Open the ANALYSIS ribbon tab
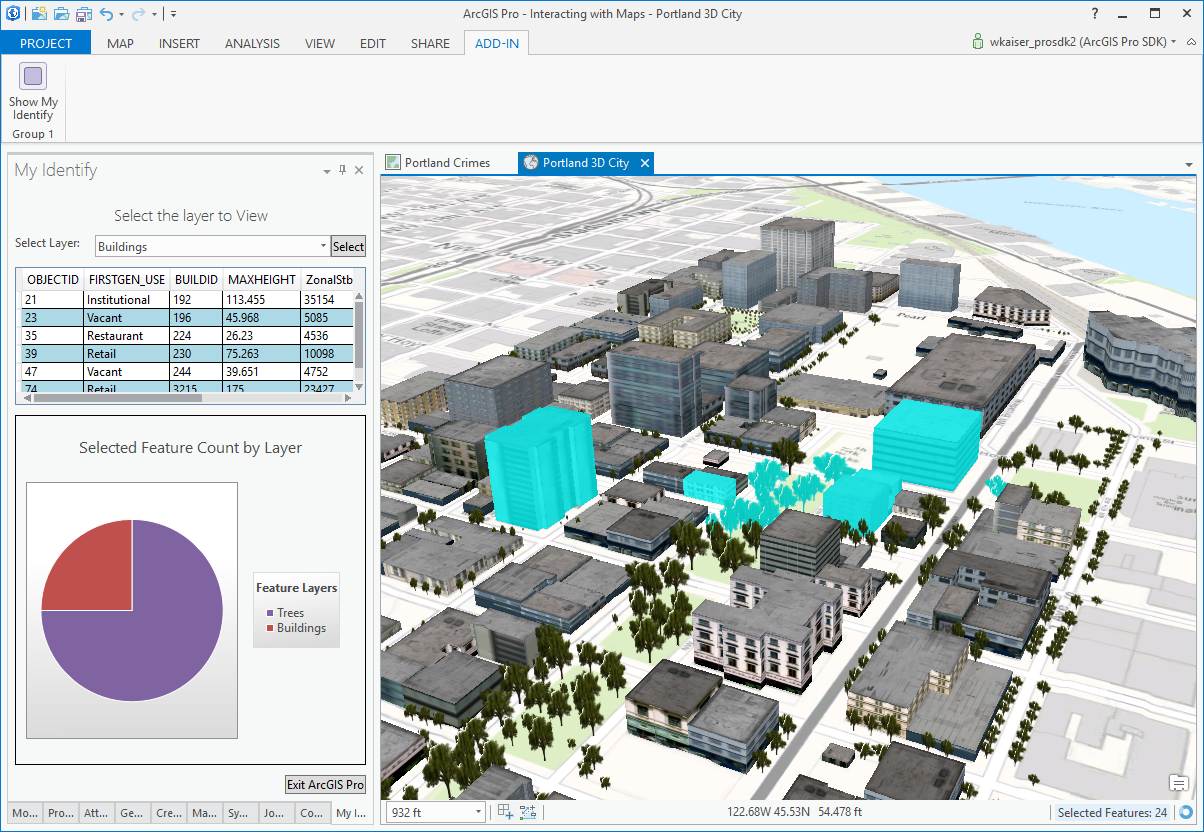The height and width of the screenshot is (832, 1204). (252, 43)
